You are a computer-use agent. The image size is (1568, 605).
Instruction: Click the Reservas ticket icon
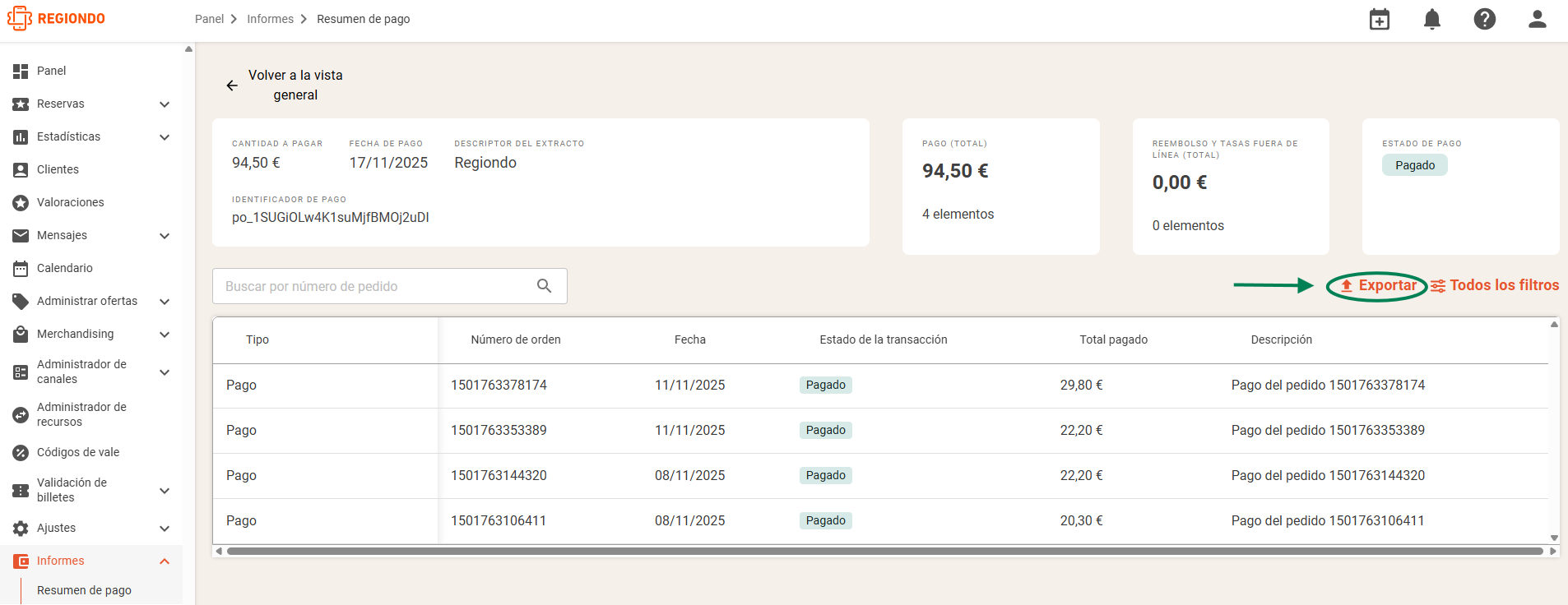click(x=21, y=104)
